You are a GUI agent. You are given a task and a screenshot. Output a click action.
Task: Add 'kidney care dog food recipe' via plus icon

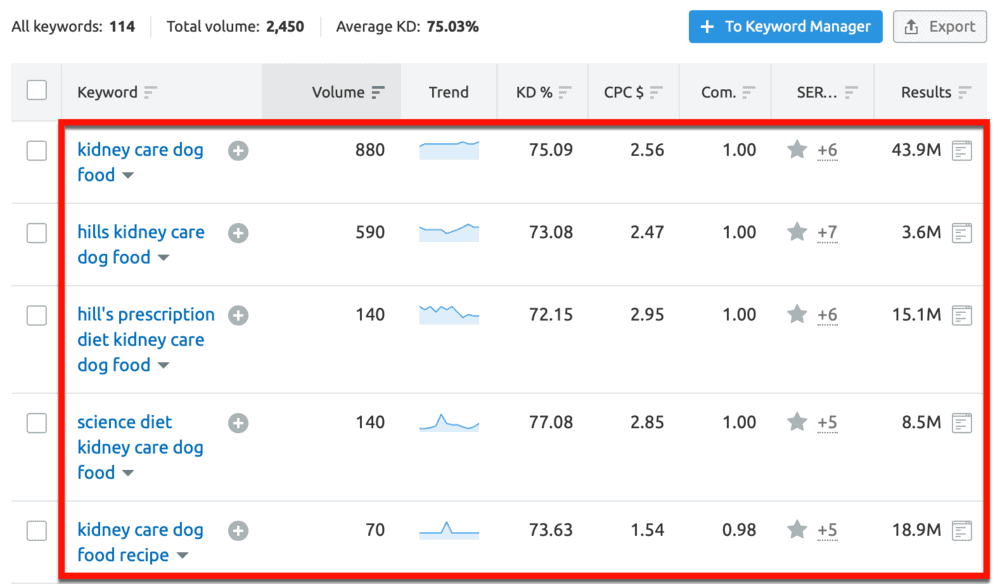pos(238,530)
